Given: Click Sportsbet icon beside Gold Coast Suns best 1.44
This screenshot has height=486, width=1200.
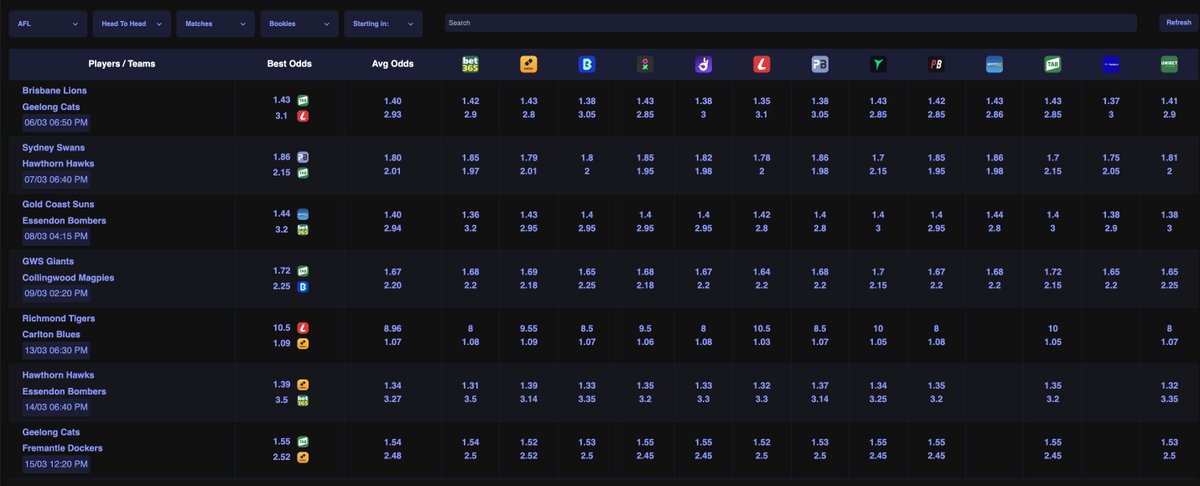Looking at the screenshot, I should [303, 214].
